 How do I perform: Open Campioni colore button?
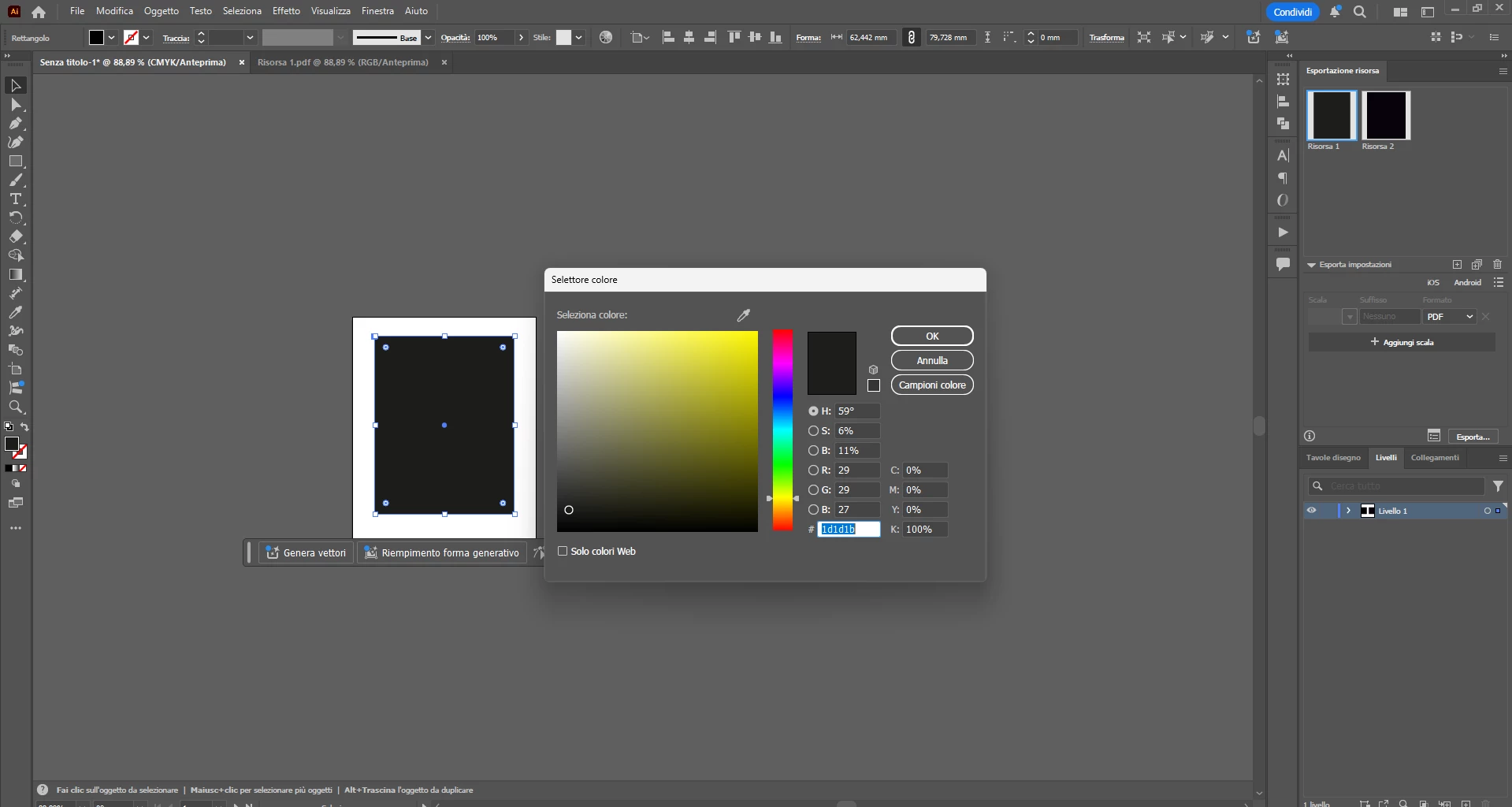[932, 385]
